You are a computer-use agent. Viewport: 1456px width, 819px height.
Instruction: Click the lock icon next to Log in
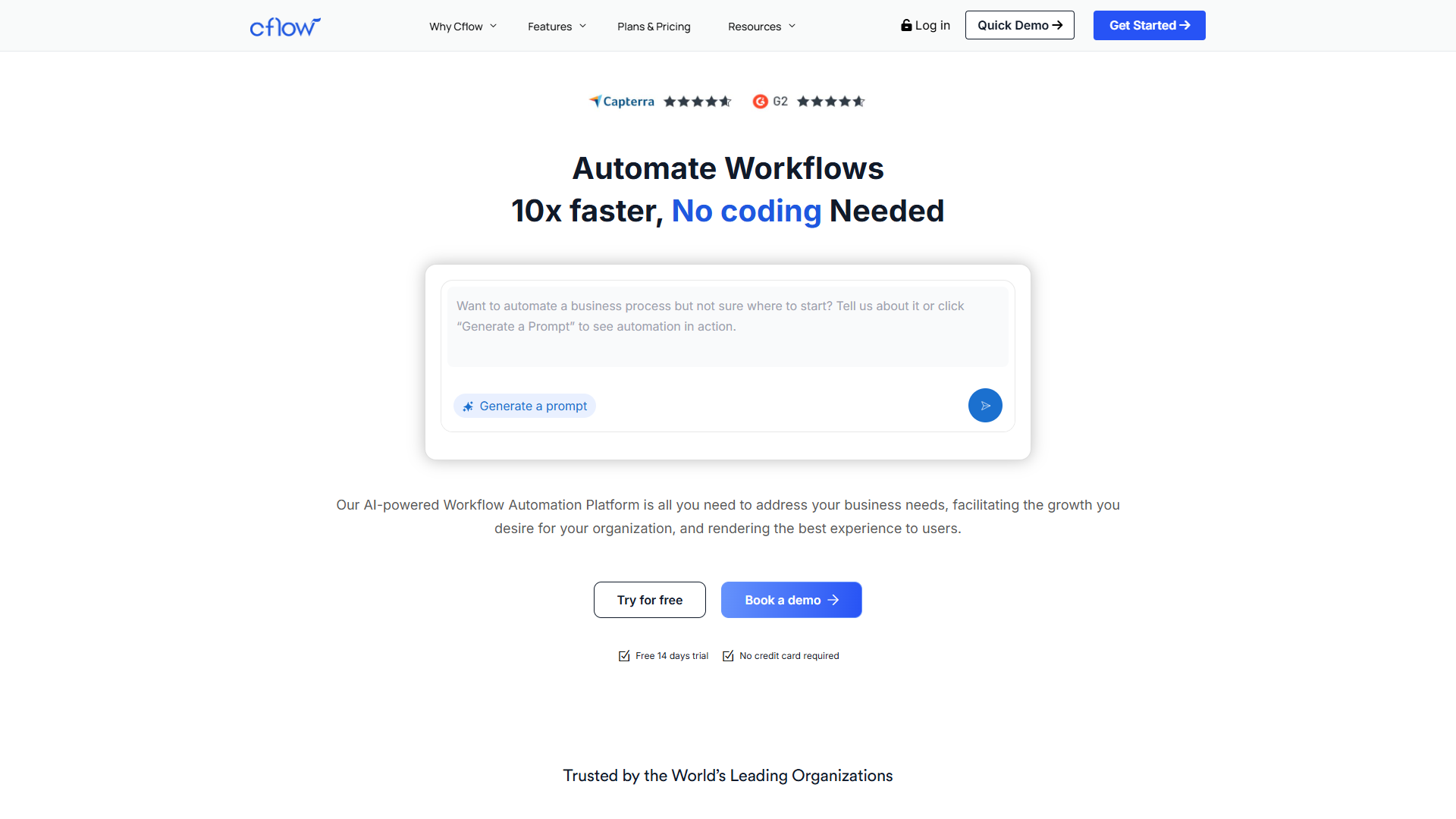click(907, 25)
